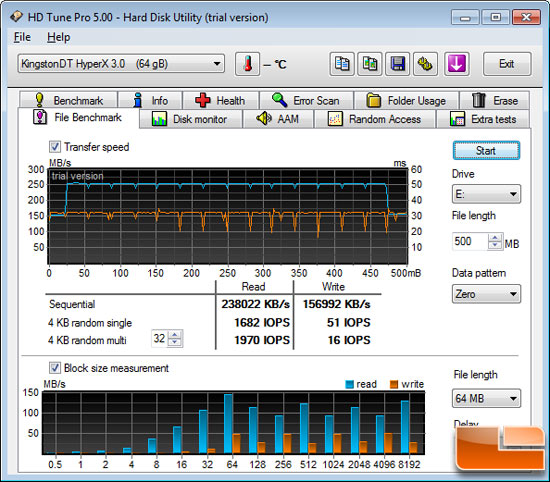
Task: Click the 64 block size read bar
Action: (x=228, y=423)
